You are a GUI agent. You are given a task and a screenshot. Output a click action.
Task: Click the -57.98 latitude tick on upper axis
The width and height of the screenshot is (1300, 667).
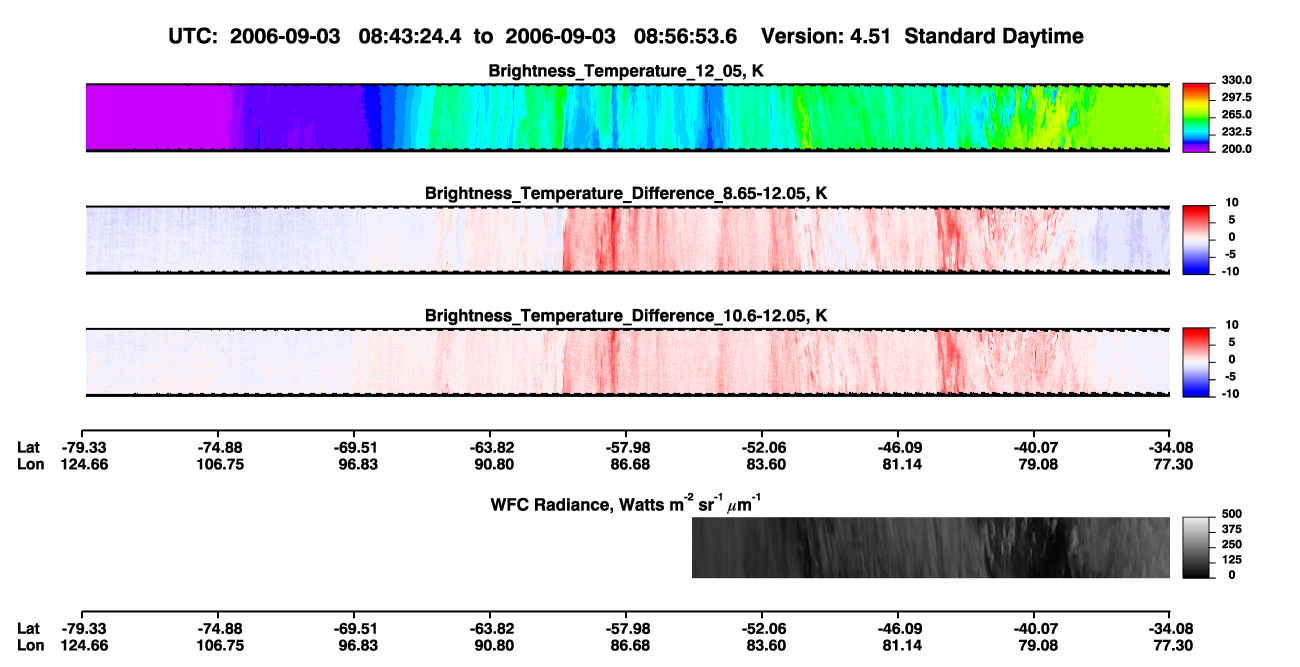pyautogui.click(x=626, y=447)
